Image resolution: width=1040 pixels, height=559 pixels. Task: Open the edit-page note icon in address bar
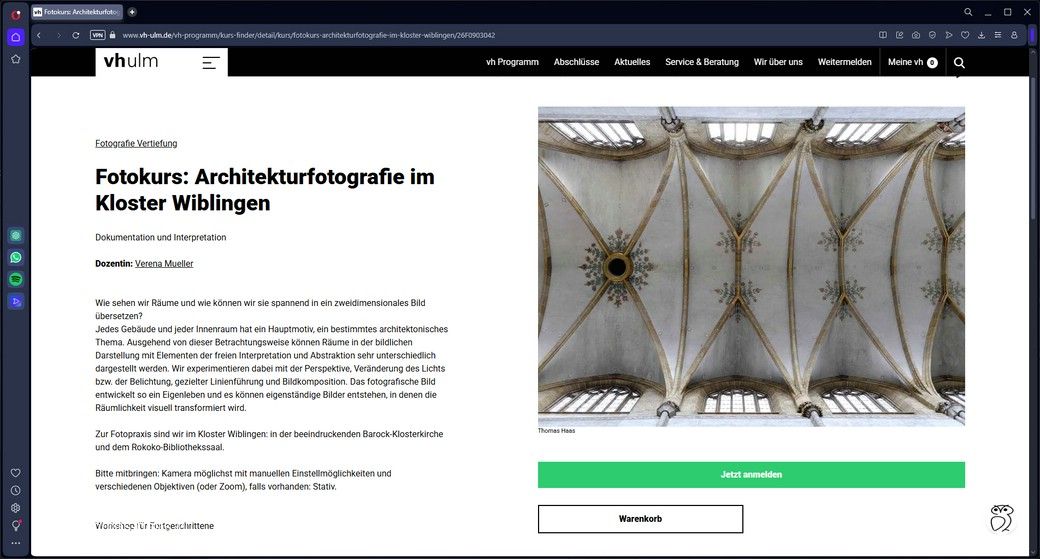(x=899, y=35)
